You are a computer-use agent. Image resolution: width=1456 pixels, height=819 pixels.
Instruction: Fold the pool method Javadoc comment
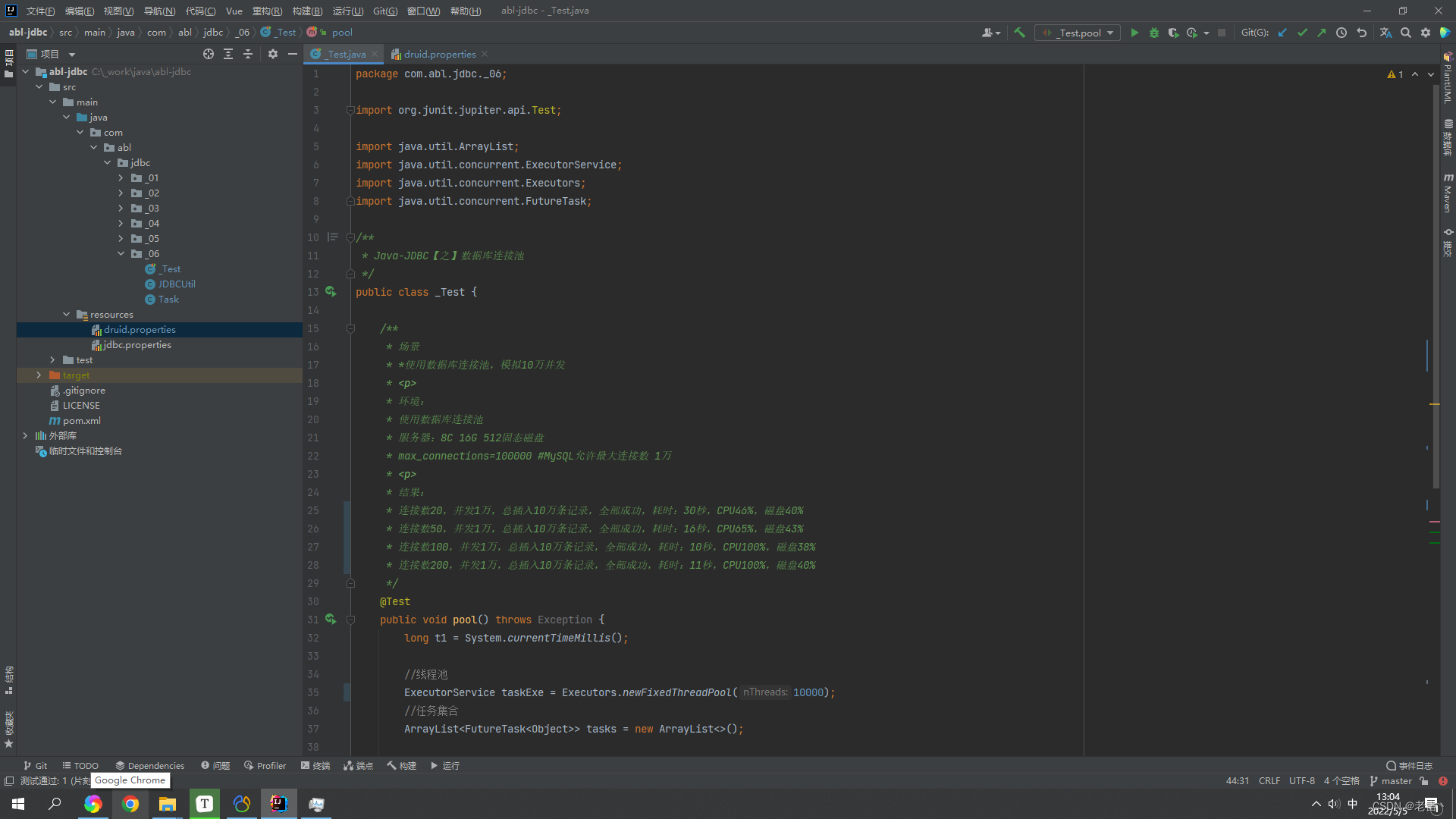350,328
